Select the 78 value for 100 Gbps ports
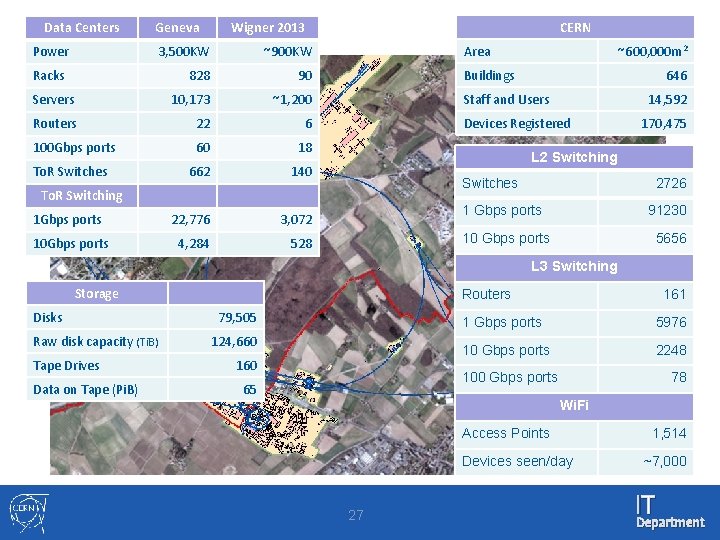This screenshot has width=720, height=540. (679, 377)
